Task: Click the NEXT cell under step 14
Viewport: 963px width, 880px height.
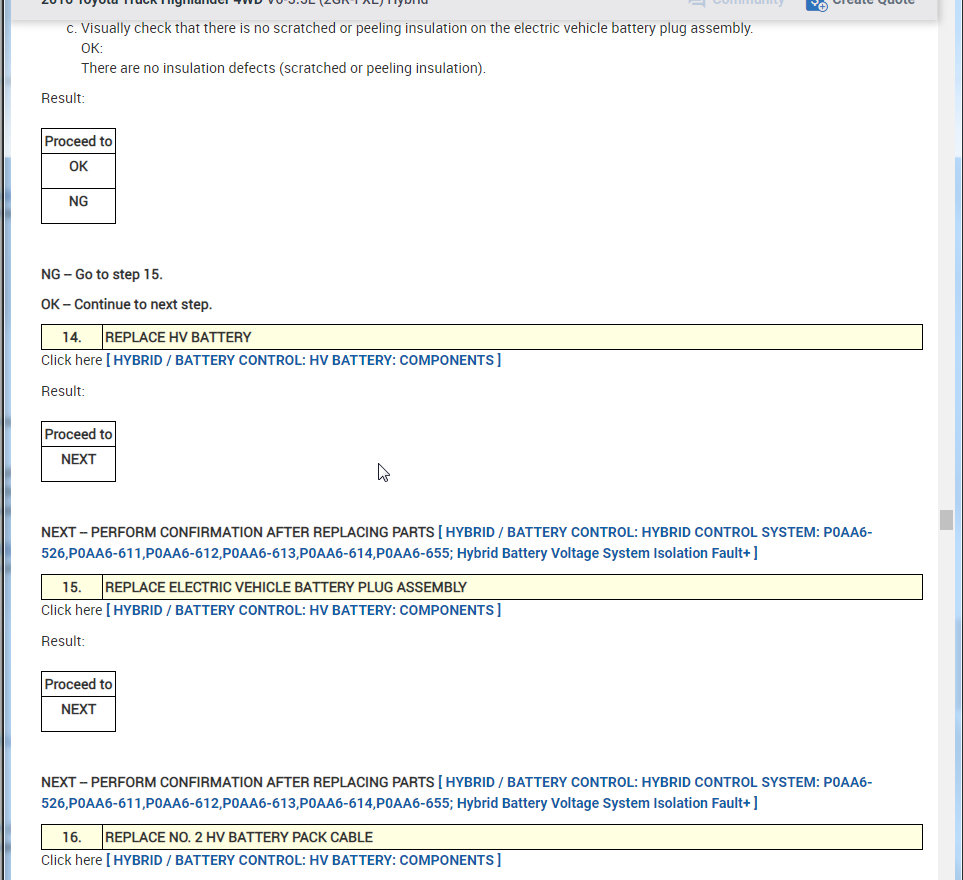Action: click(79, 464)
